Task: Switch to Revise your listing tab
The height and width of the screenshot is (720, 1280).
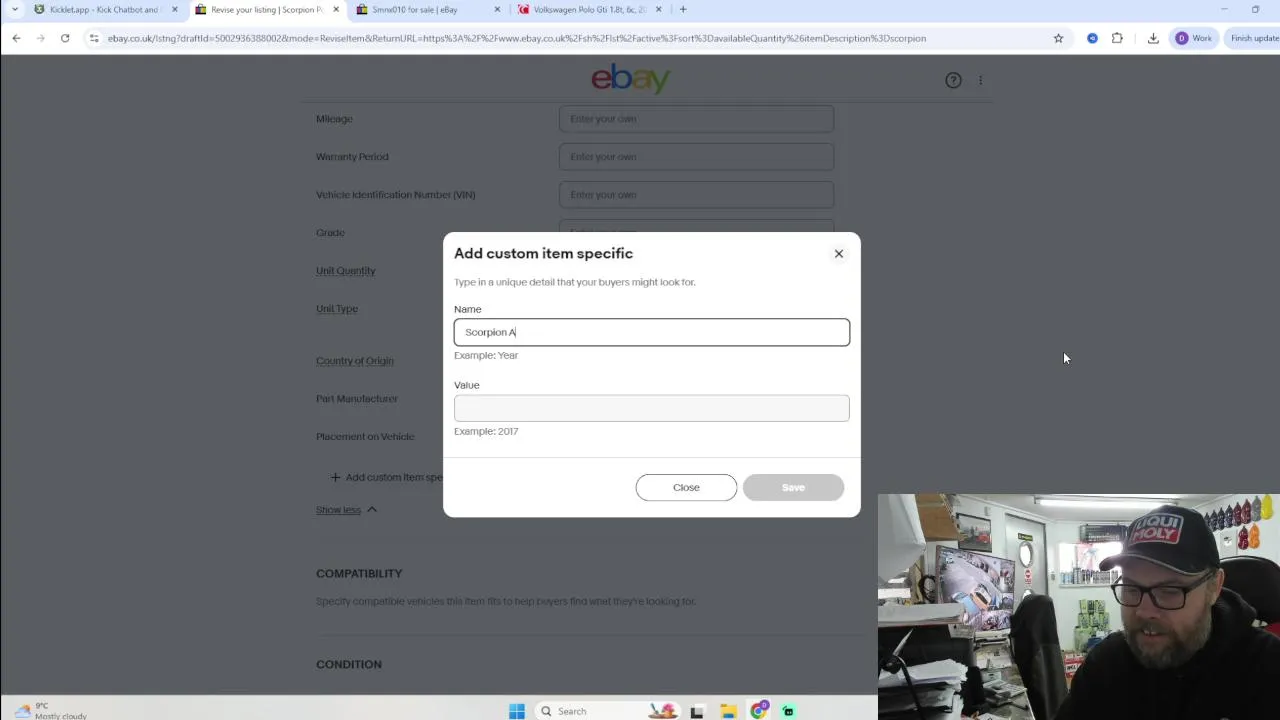Action: [x=266, y=10]
